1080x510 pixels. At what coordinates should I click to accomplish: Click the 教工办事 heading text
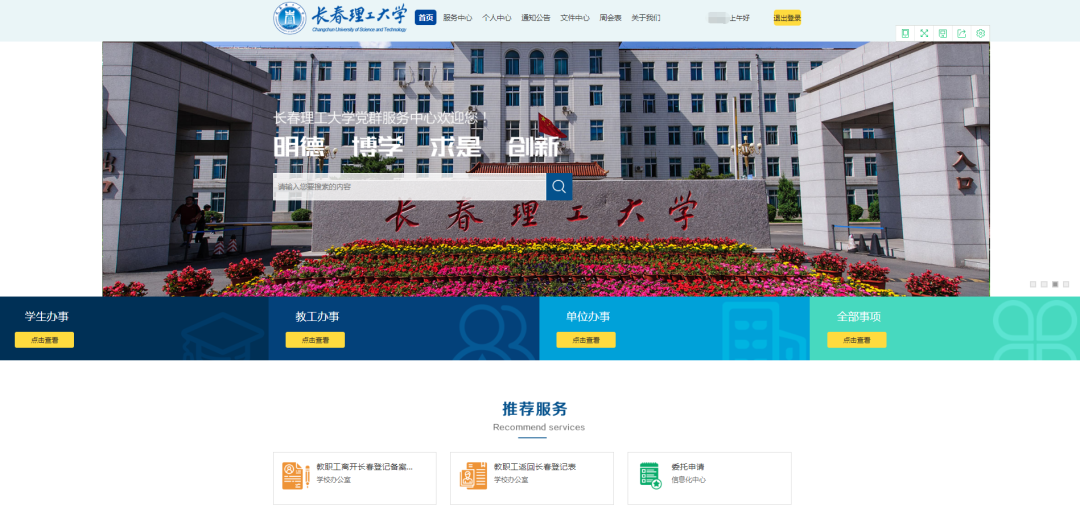pyautogui.click(x=318, y=317)
